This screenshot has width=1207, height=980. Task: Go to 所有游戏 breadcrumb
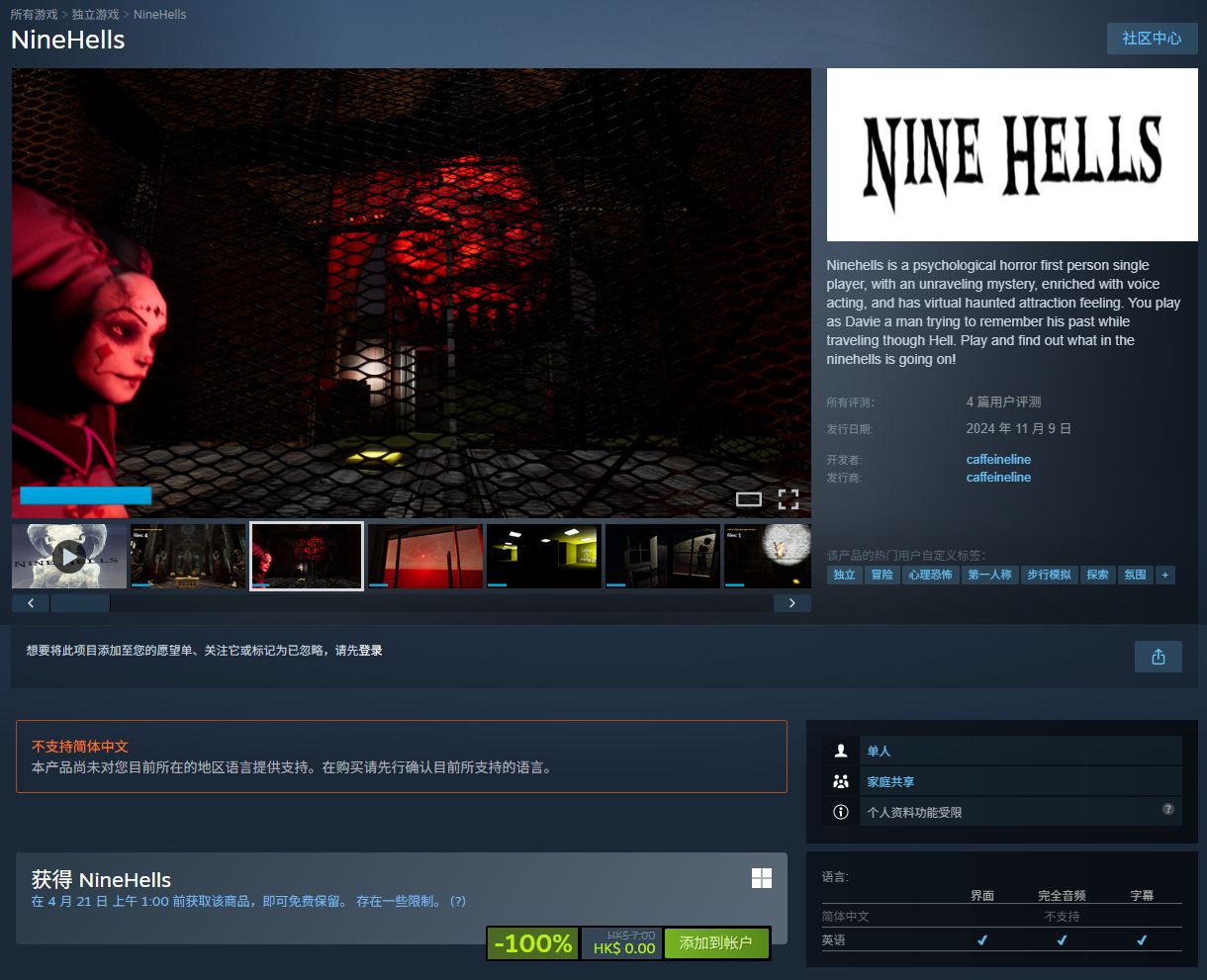(34, 15)
